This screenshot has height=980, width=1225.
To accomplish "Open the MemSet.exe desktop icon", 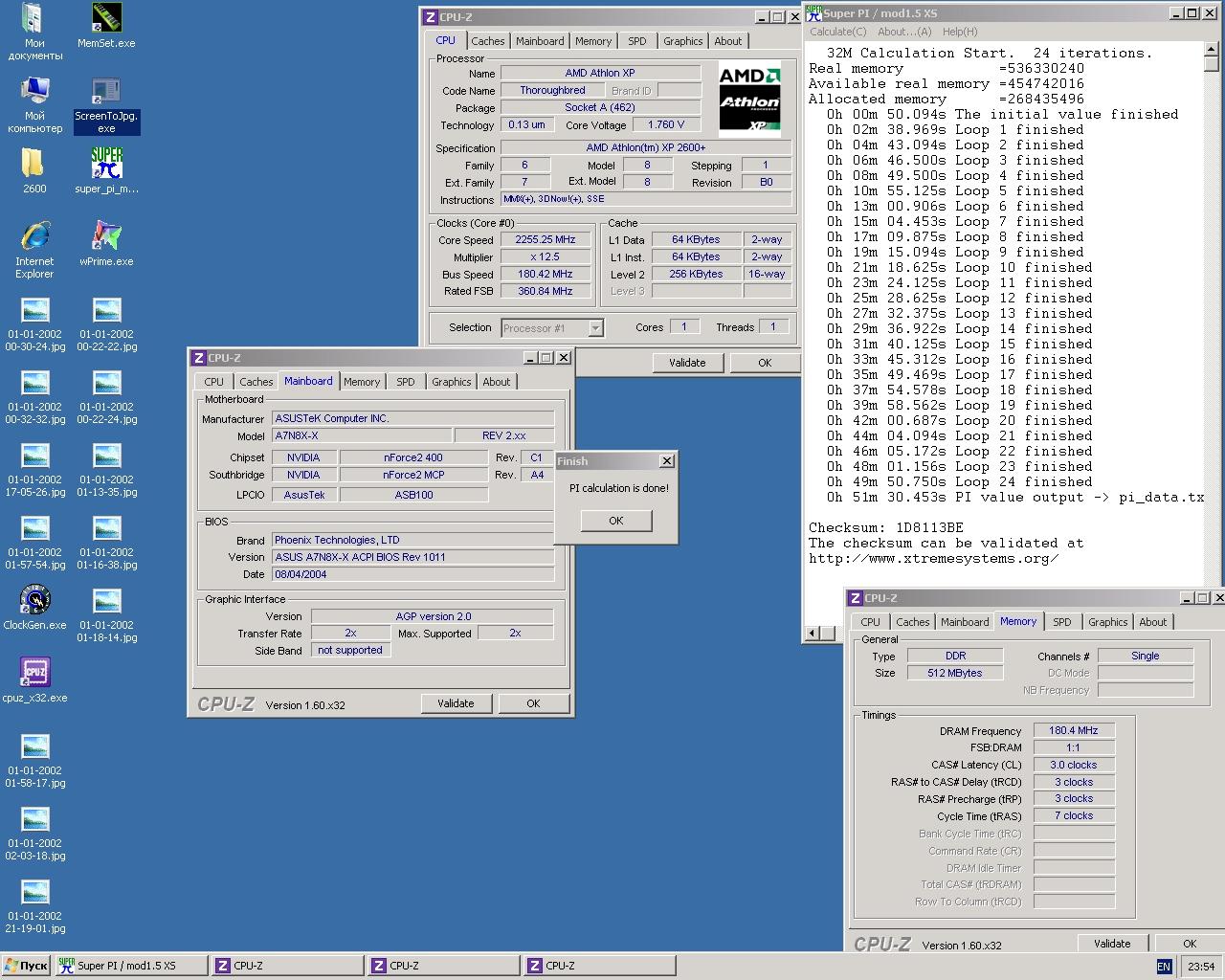I will (x=106, y=26).
